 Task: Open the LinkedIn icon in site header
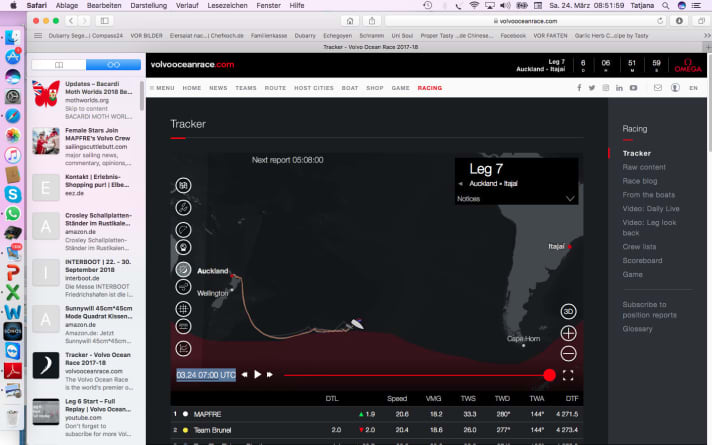click(x=619, y=88)
